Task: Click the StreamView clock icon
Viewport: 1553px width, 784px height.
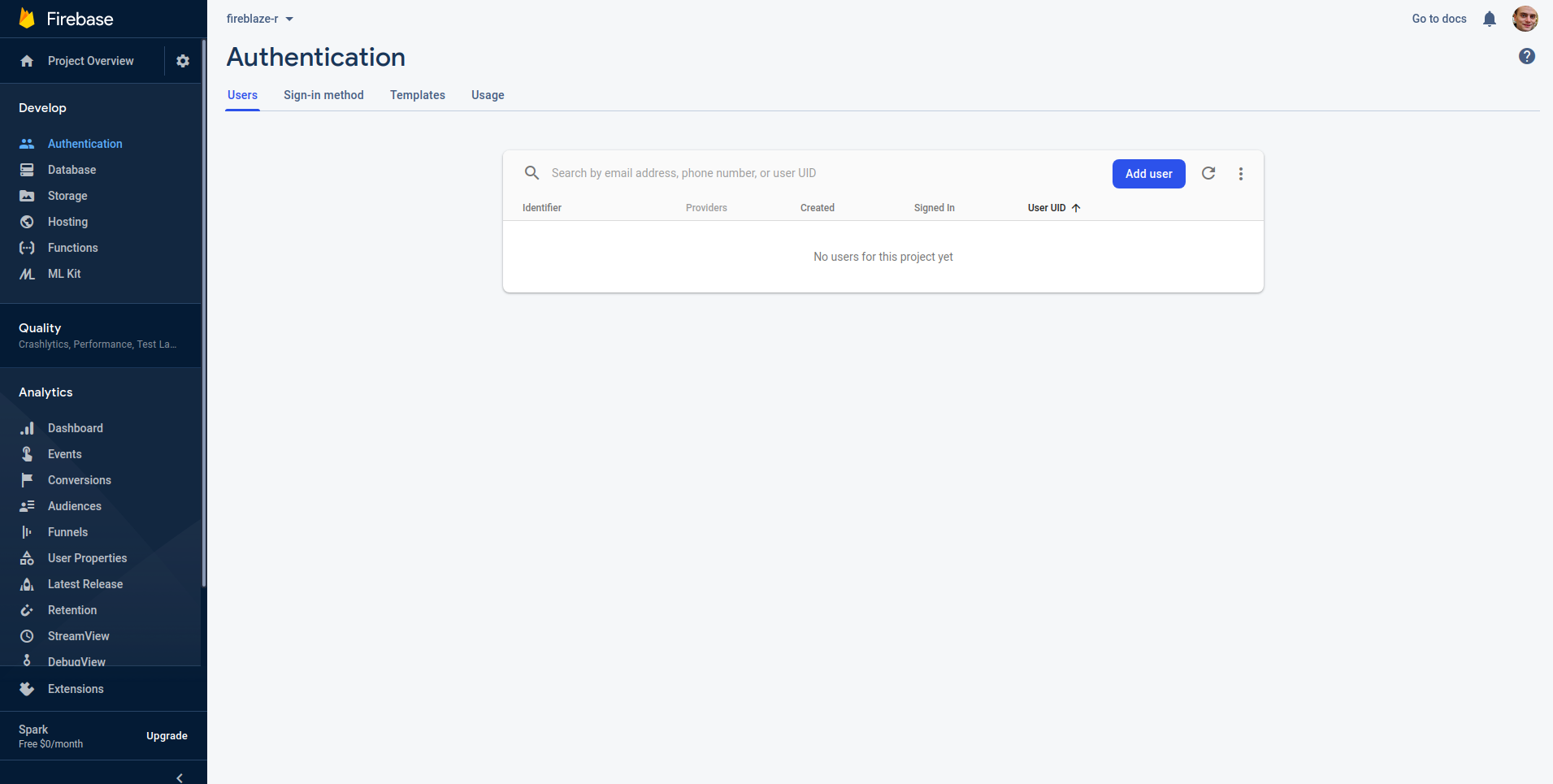Action: 27,636
